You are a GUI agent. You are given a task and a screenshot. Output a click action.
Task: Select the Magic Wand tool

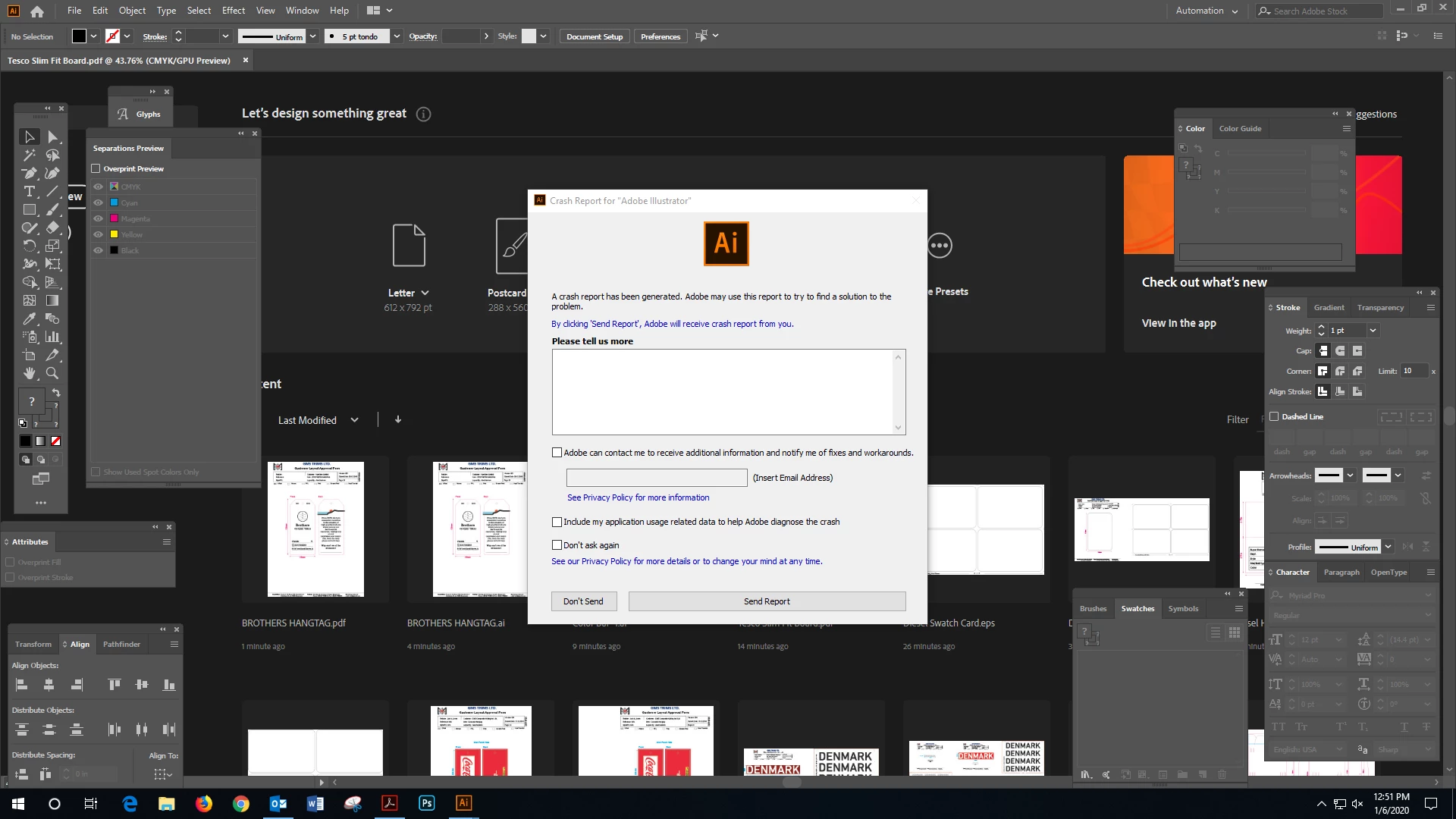pos(30,155)
